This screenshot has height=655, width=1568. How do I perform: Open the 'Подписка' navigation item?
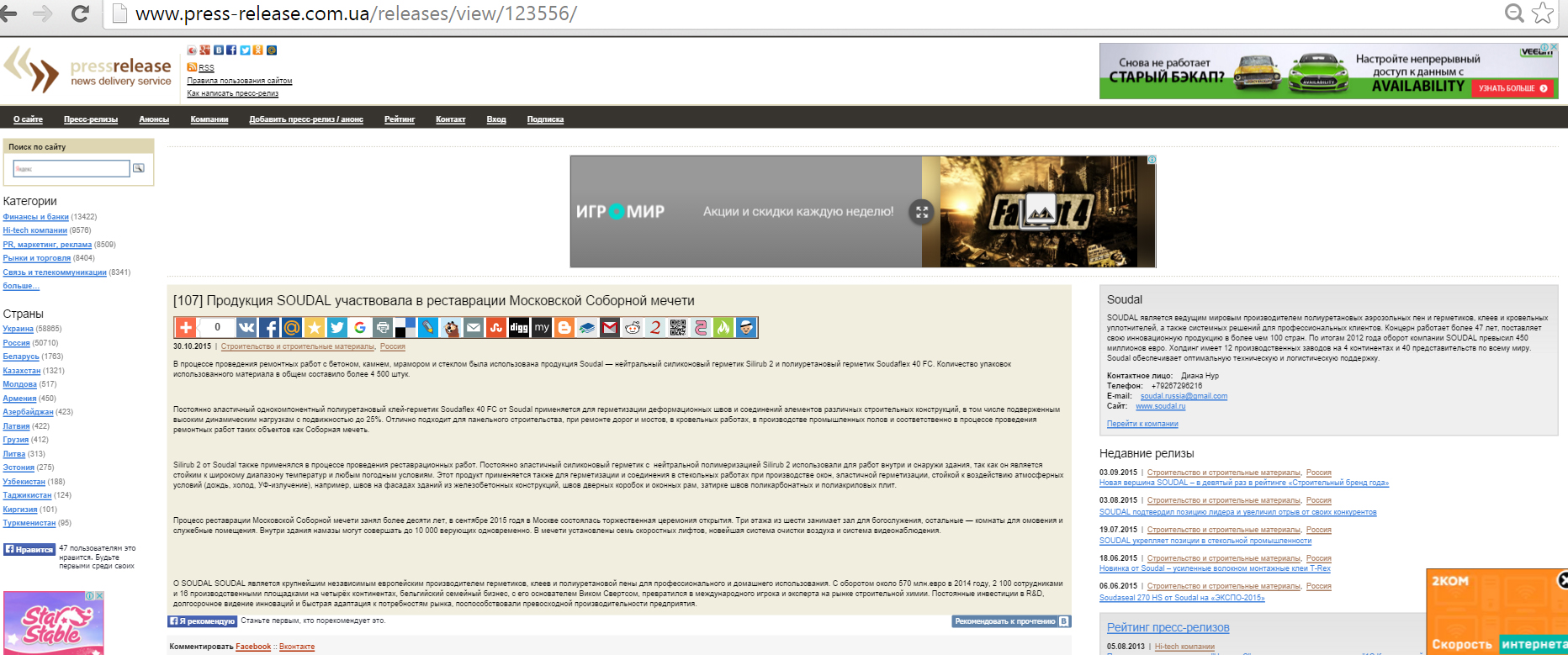(x=545, y=119)
